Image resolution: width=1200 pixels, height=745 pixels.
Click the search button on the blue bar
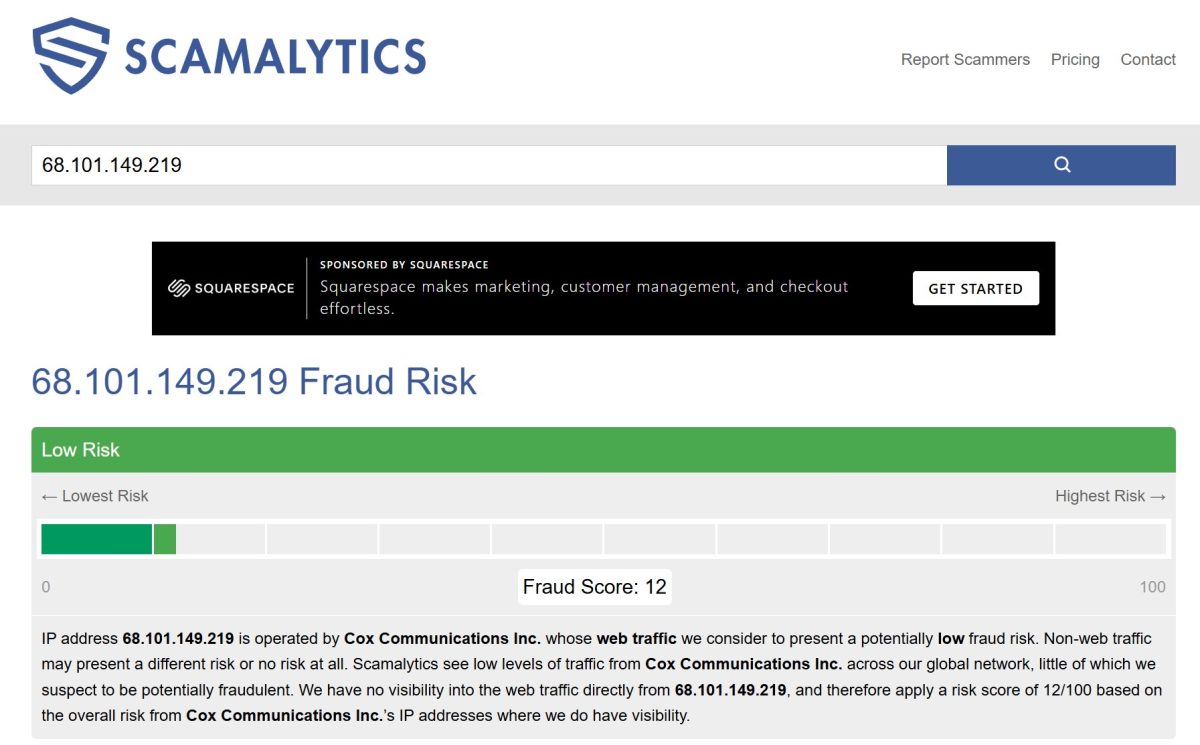[1061, 164]
